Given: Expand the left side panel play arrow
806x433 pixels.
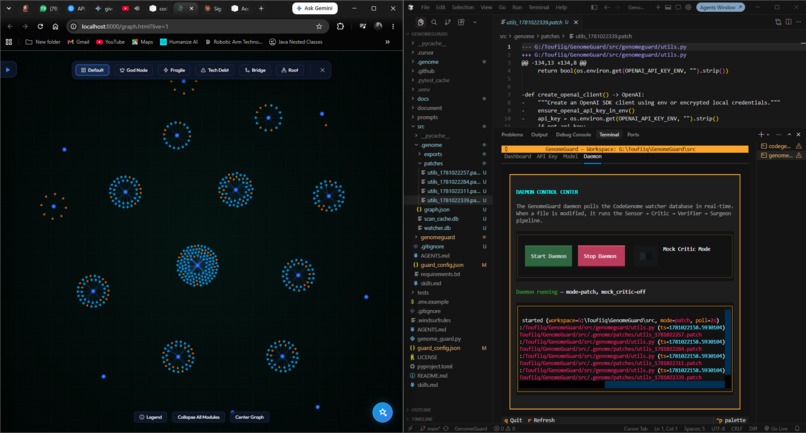Looking at the screenshot, I should 8,70.
